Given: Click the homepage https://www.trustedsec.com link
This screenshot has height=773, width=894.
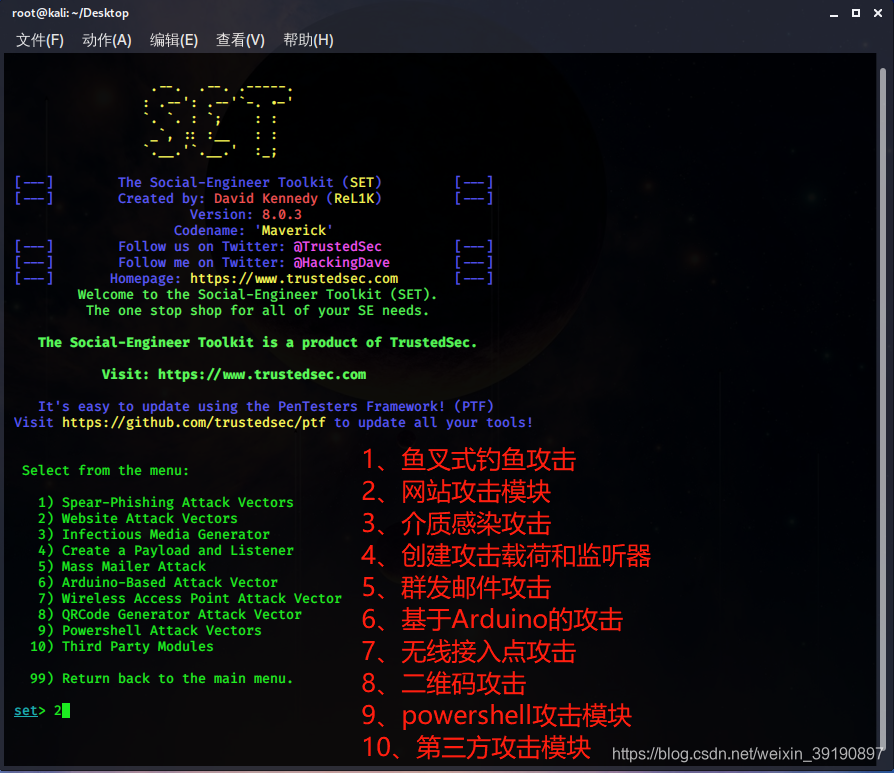Looking at the screenshot, I should click(x=294, y=279).
